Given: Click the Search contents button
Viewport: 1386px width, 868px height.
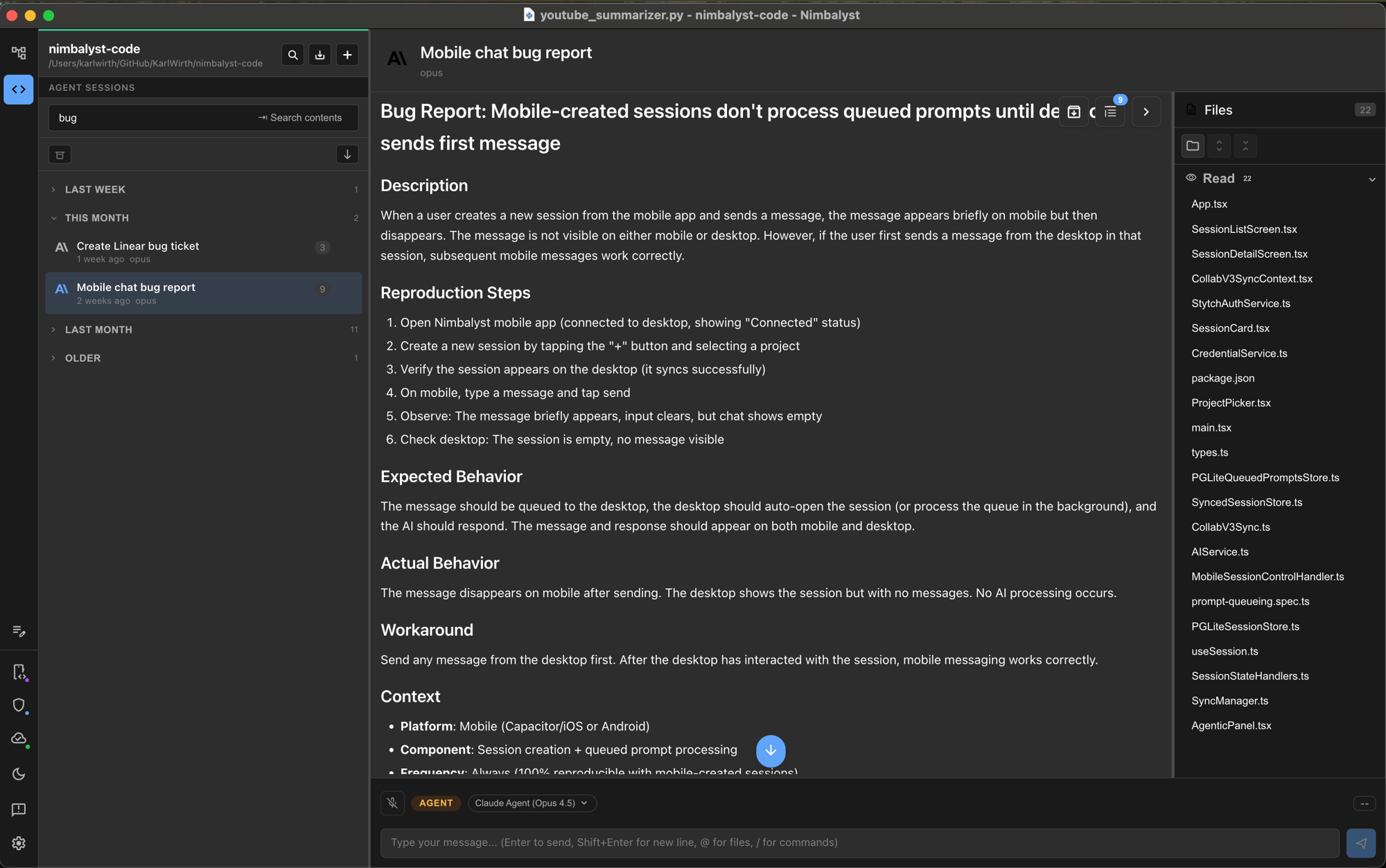Looking at the screenshot, I should [302, 117].
